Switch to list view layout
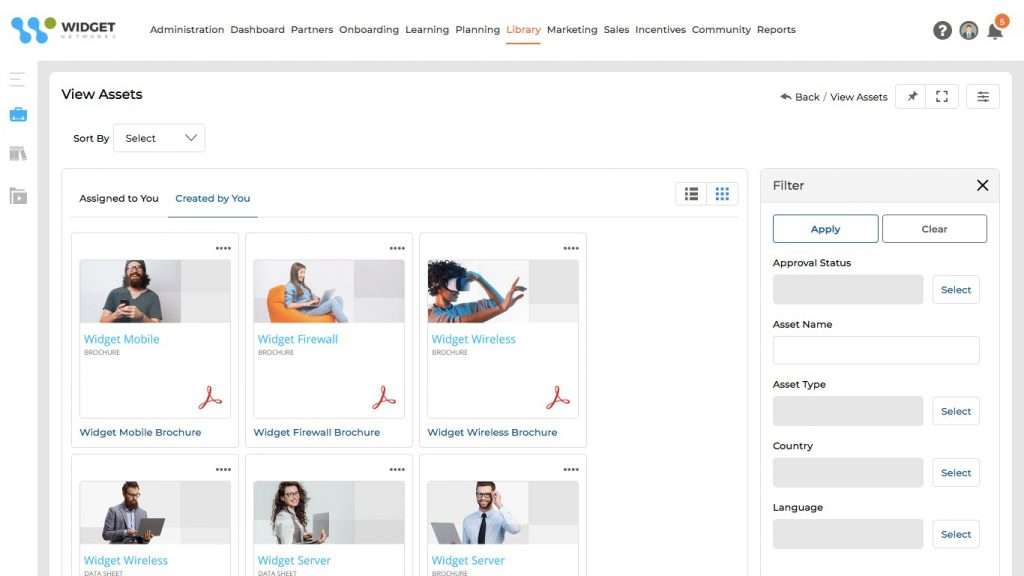The image size is (1024, 576). 691,193
